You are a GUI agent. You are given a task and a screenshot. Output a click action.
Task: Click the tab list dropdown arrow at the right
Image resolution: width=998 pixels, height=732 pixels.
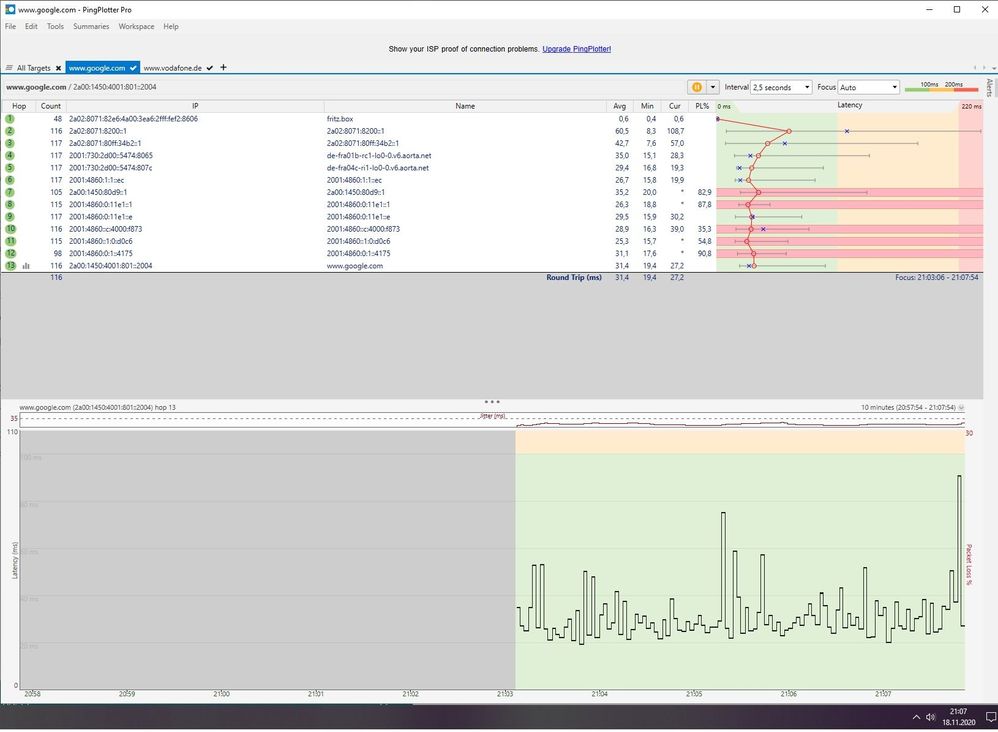pyautogui.click(x=993, y=67)
